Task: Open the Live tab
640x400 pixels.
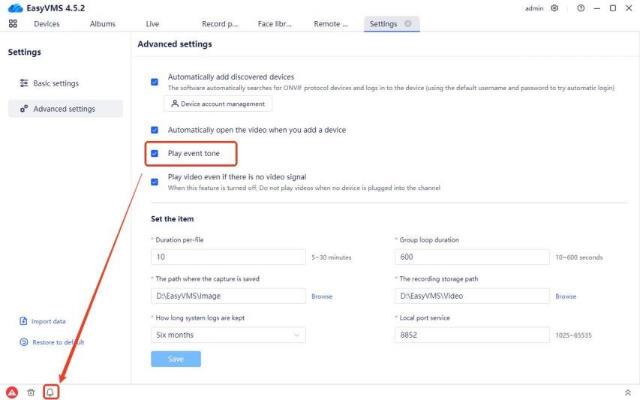Action: point(152,23)
